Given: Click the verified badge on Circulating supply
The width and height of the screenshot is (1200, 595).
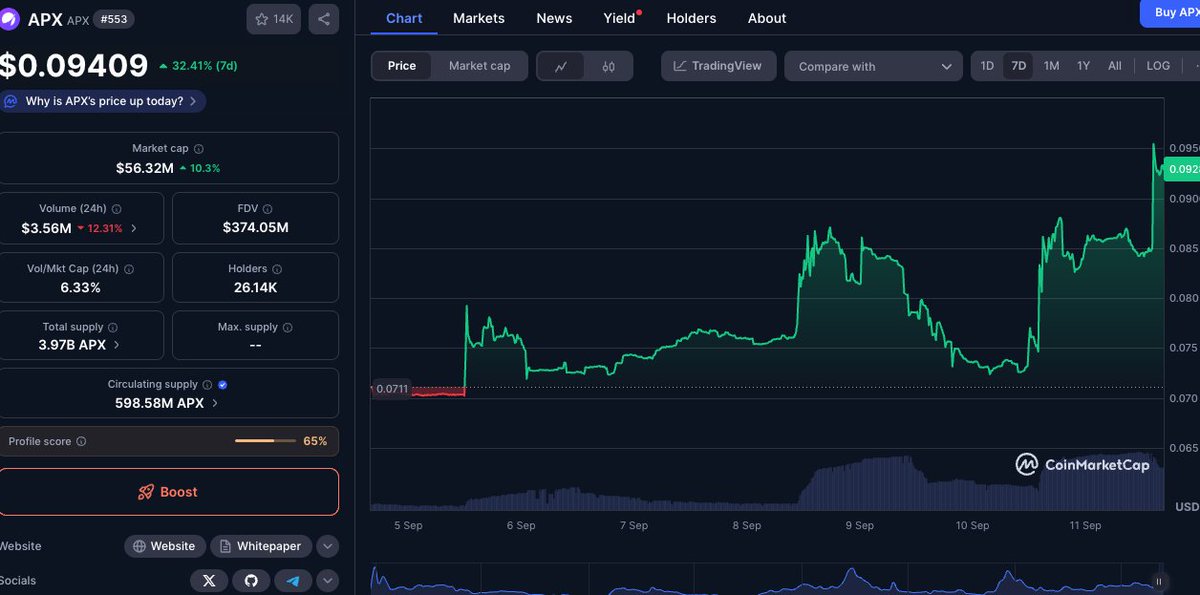Looking at the screenshot, I should point(222,384).
